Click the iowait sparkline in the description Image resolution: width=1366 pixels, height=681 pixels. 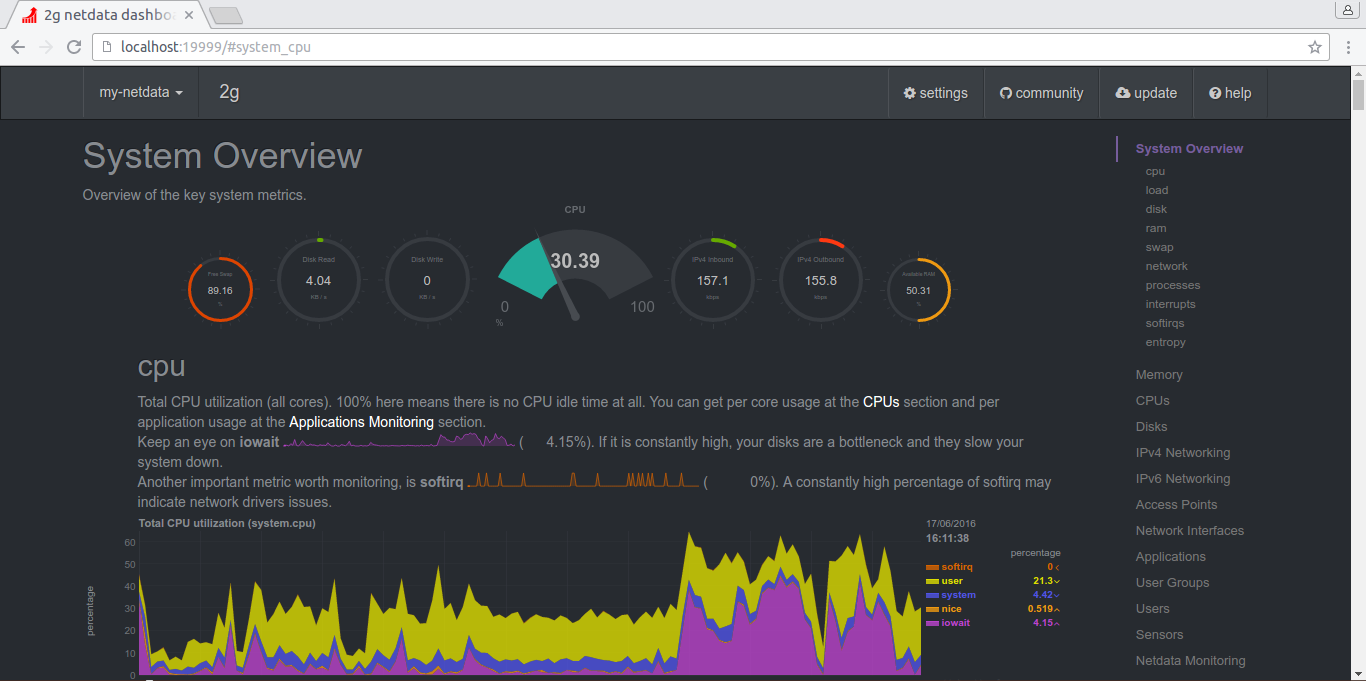point(400,441)
